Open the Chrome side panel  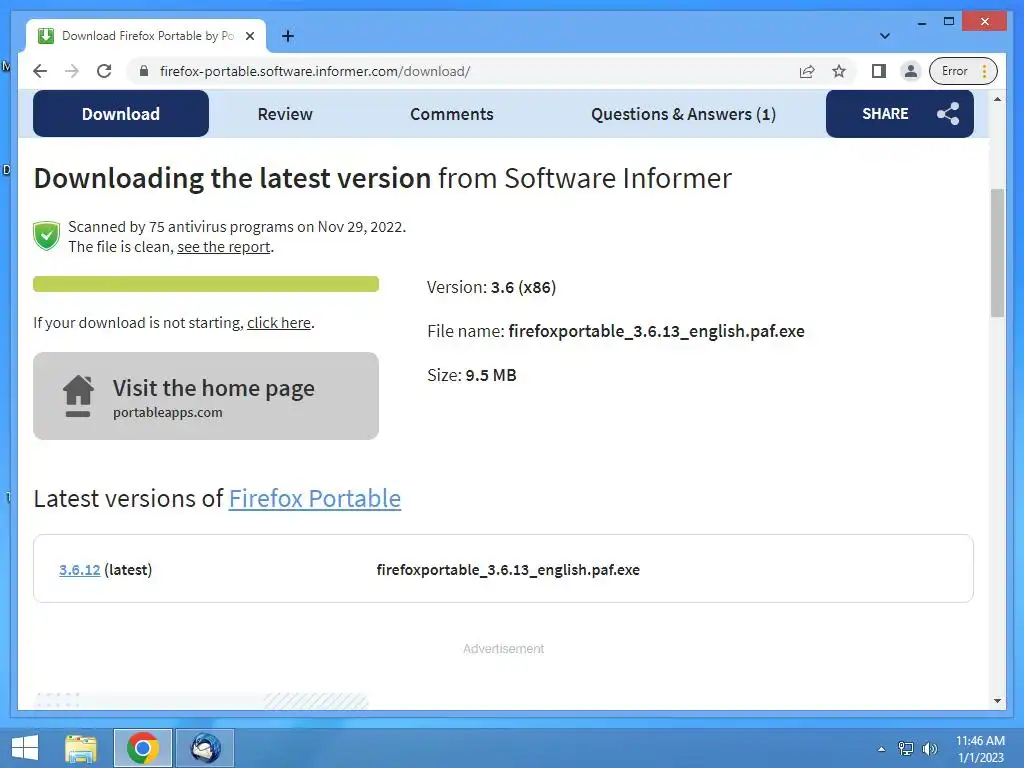879,71
